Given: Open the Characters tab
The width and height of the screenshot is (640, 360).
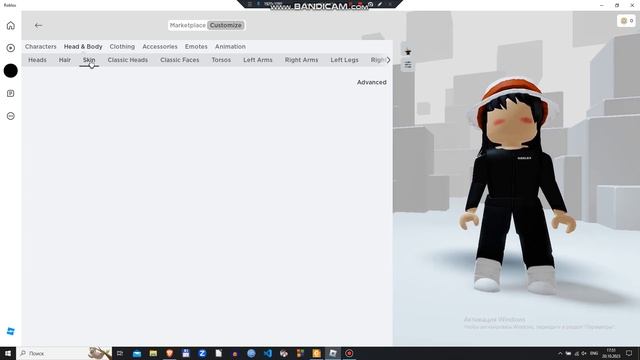Looking at the screenshot, I should click(x=40, y=47).
